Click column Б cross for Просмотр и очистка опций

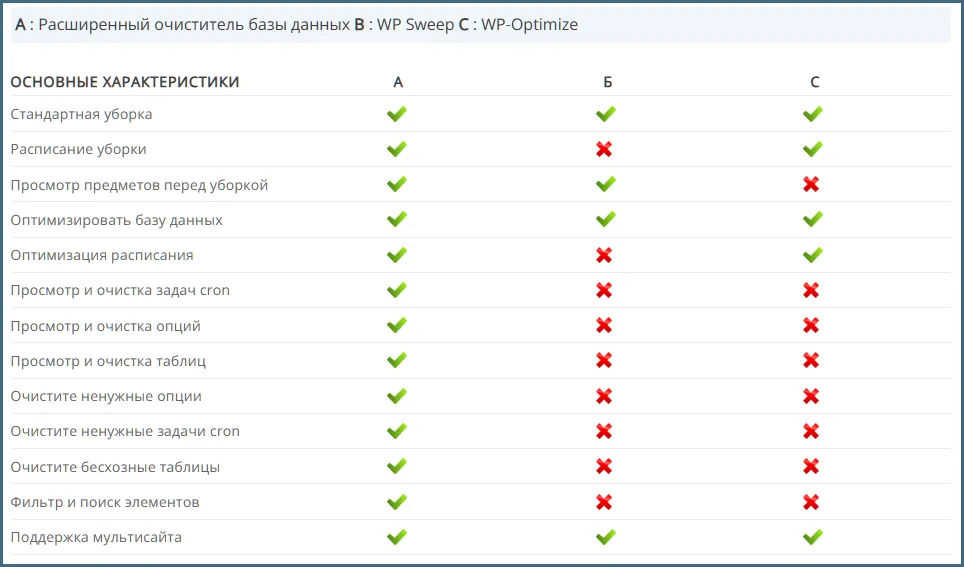tap(604, 326)
